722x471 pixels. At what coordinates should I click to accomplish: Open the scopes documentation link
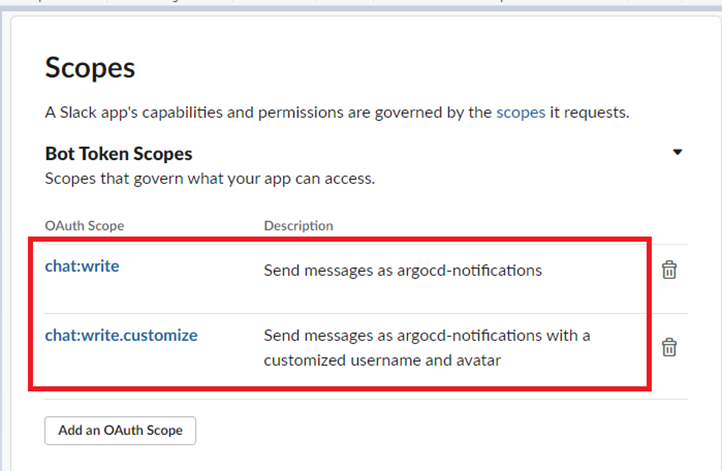520,112
